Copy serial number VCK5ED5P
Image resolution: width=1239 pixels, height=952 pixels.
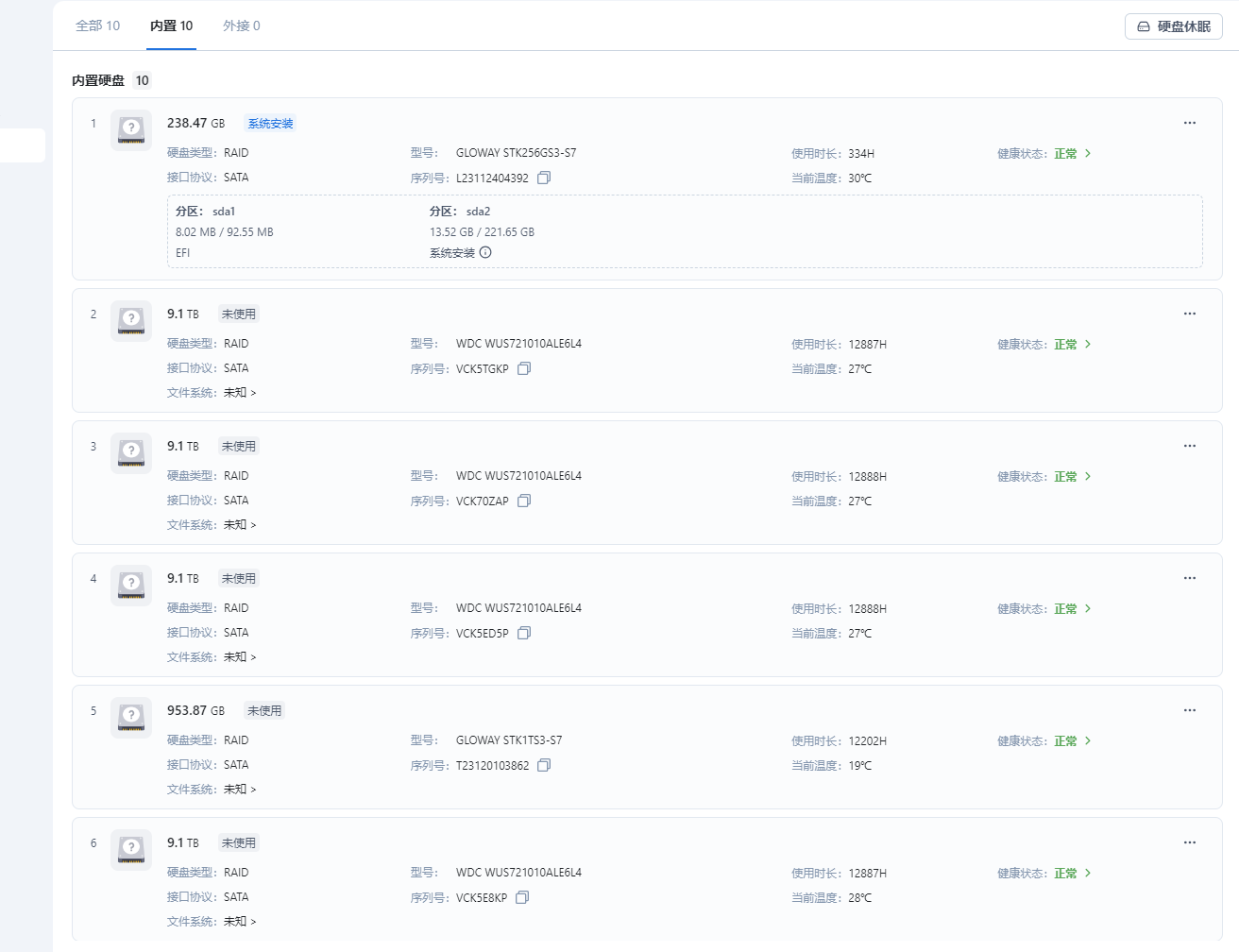tap(524, 633)
